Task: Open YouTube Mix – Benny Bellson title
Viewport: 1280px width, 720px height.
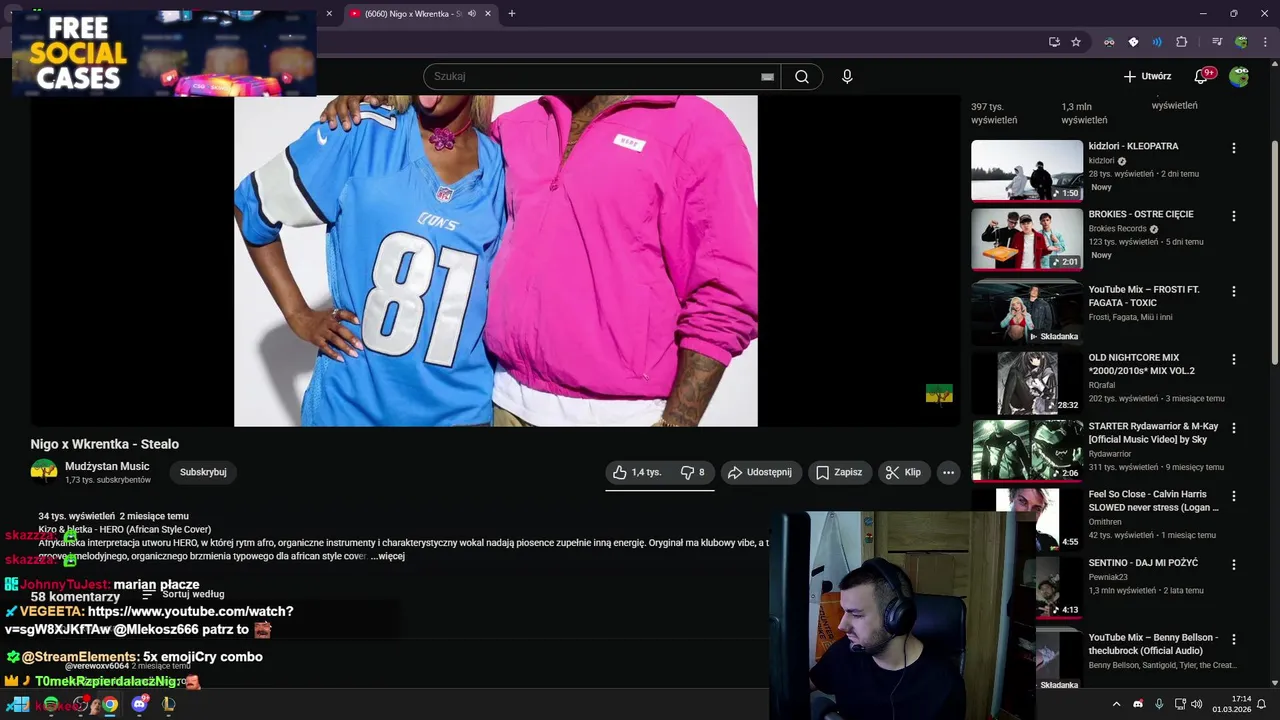Action: pyautogui.click(x=1153, y=644)
